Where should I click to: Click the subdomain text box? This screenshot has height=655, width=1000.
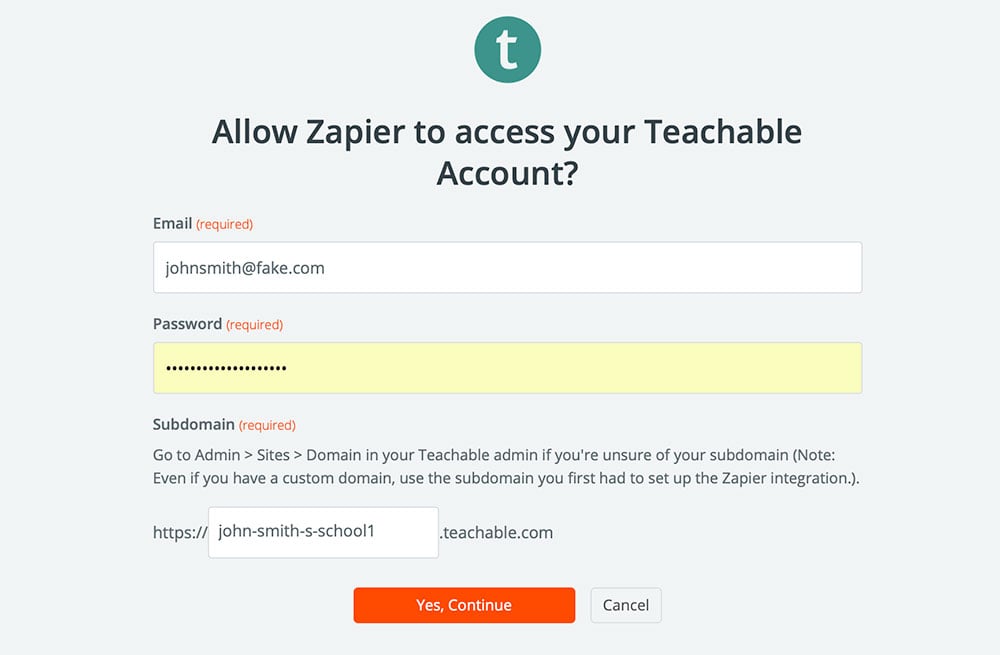pyautogui.click(x=323, y=532)
